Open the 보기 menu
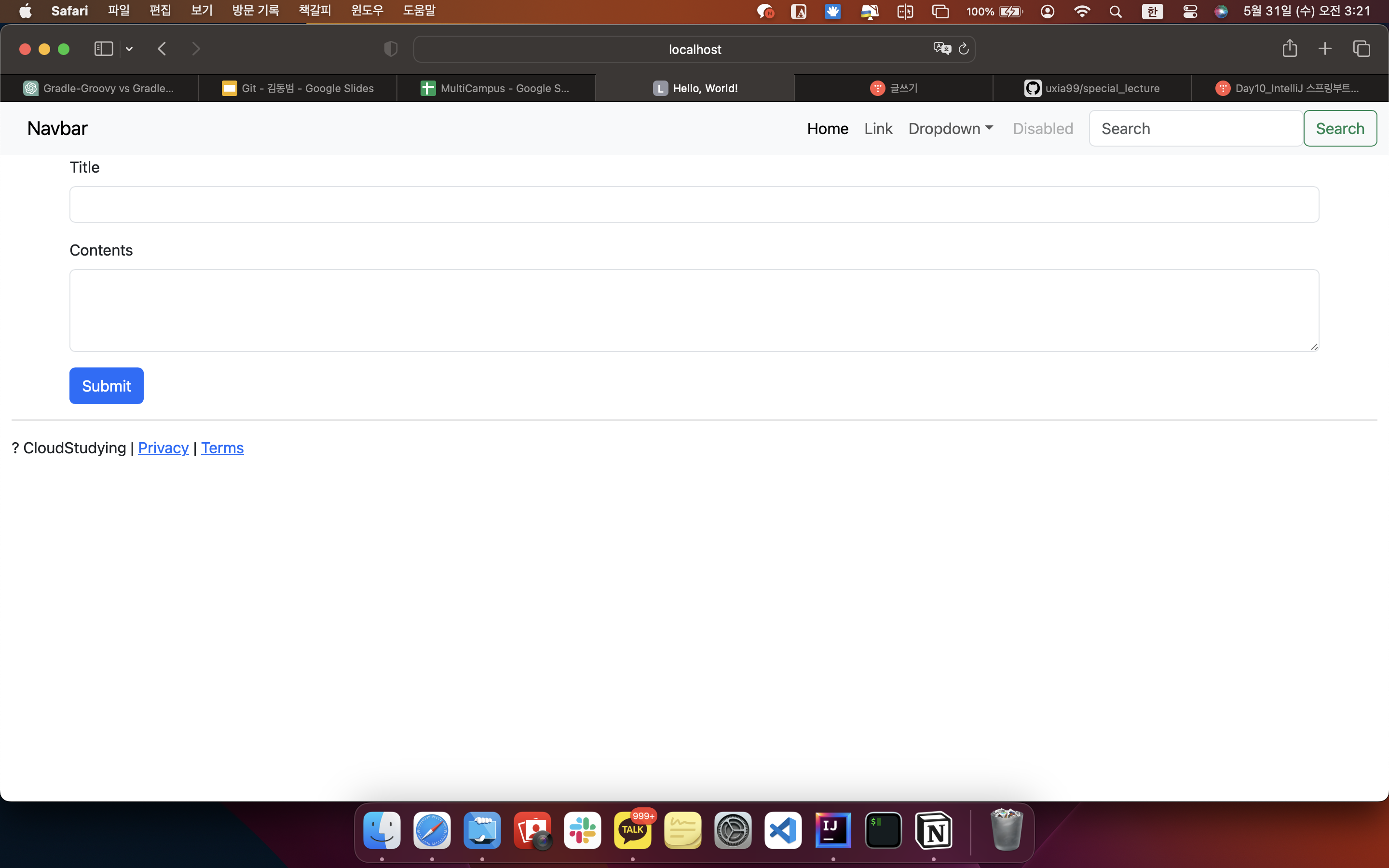Image resolution: width=1389 pixels, height=868 pixels. point(202,11)
